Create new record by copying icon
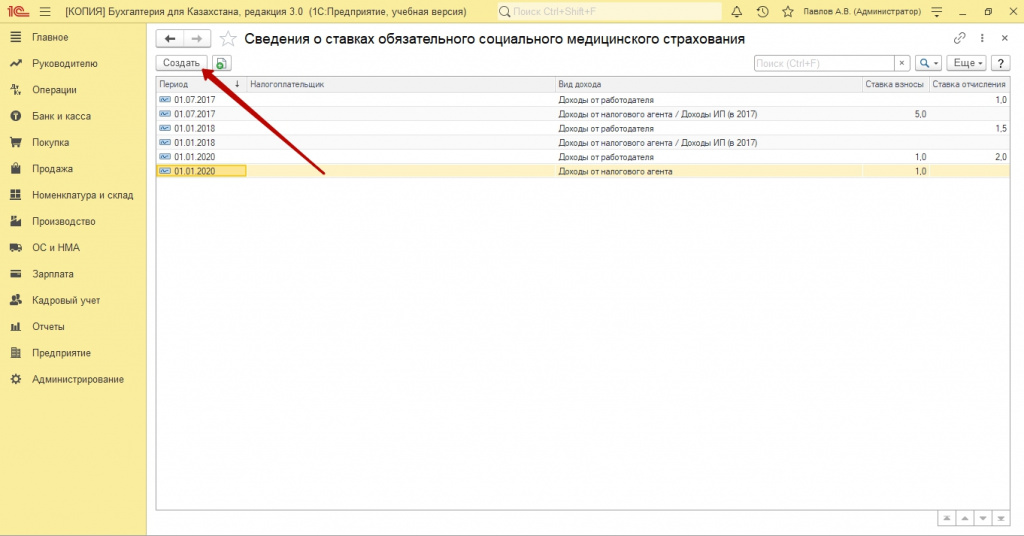Screen dimensions: 1024x536 [x=221, y=63]
